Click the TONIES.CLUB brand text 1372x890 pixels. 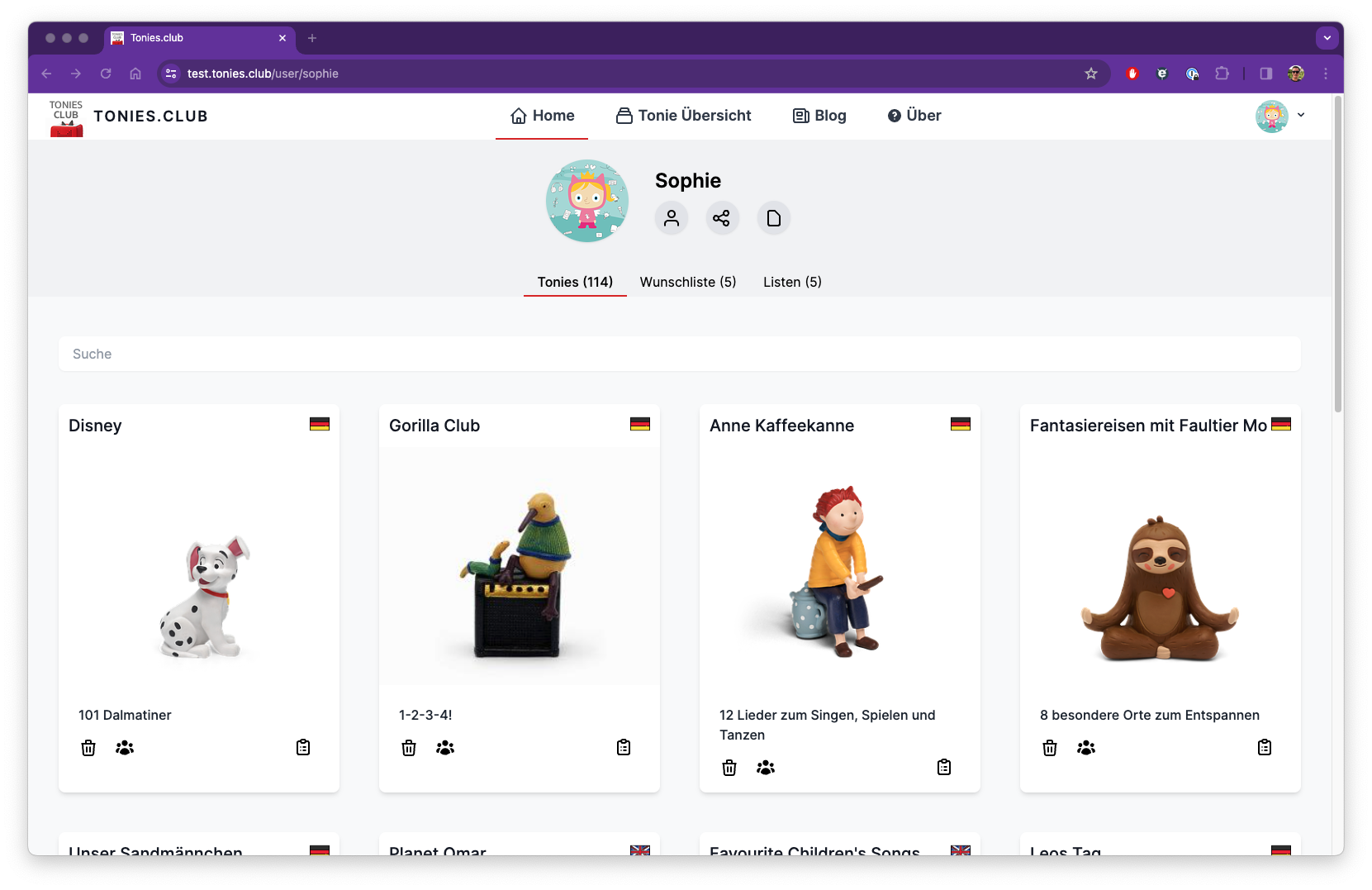tap(150, 117)
